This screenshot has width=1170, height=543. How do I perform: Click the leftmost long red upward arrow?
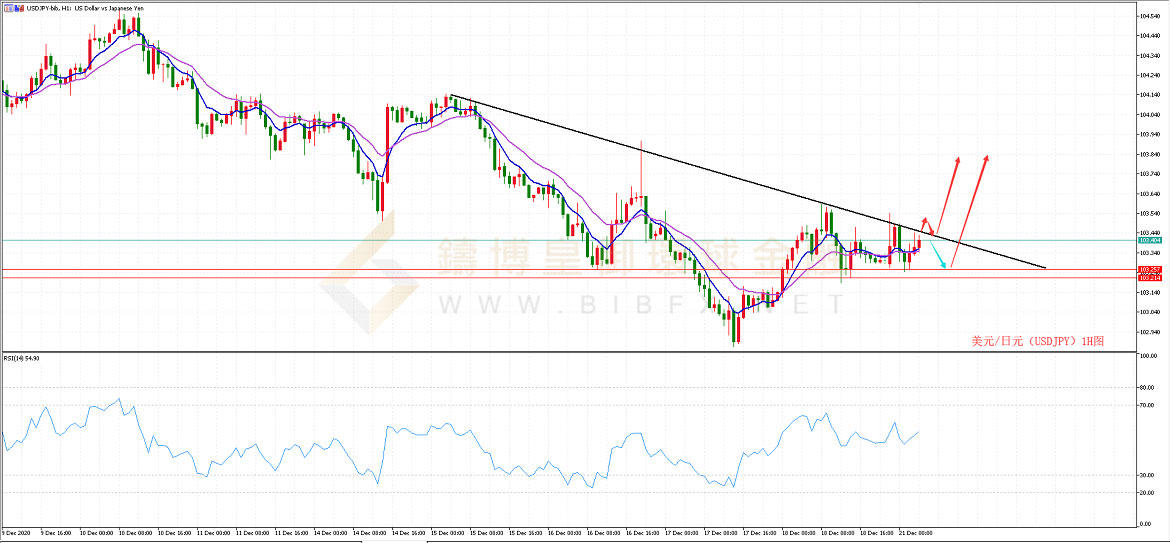pos(948,195)
